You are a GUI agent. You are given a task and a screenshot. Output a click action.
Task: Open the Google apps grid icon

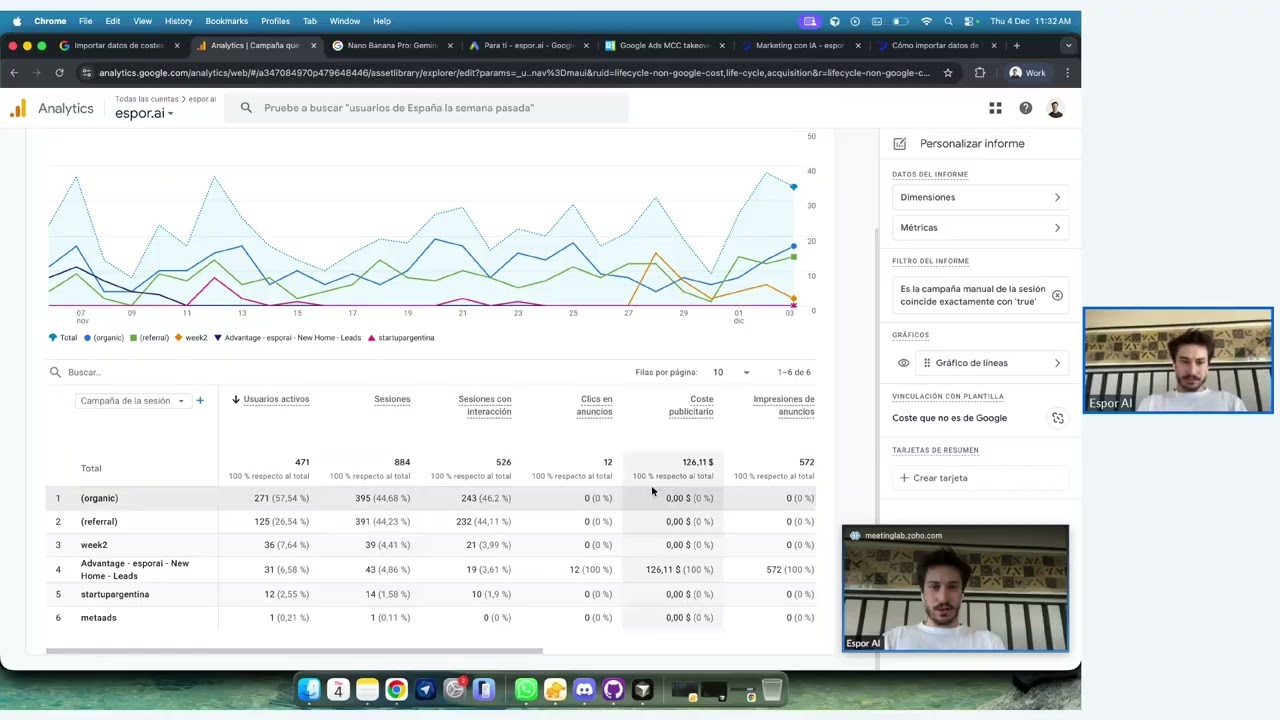995,108
